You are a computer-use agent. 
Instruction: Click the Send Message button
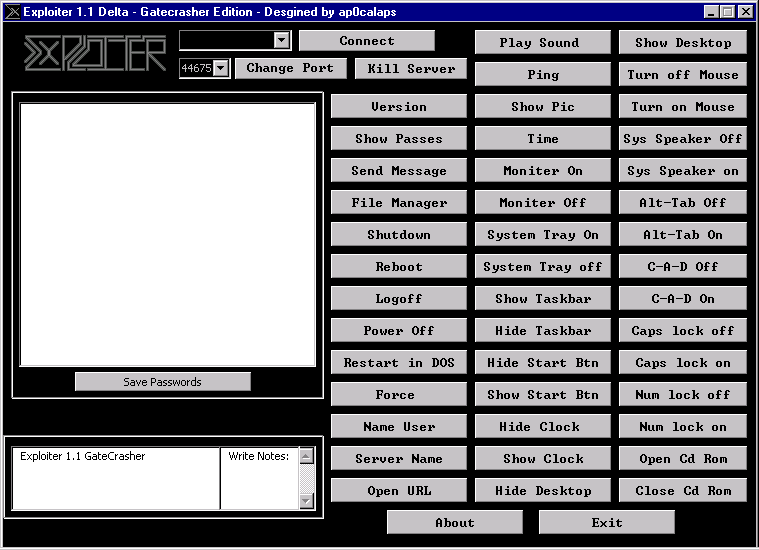pyautogui.click(x=398, y=171)
